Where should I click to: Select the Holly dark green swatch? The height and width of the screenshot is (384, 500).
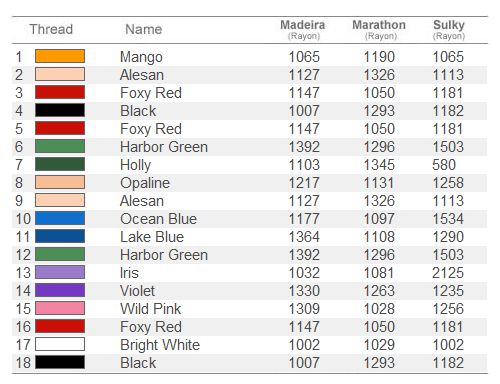point(60,164)
